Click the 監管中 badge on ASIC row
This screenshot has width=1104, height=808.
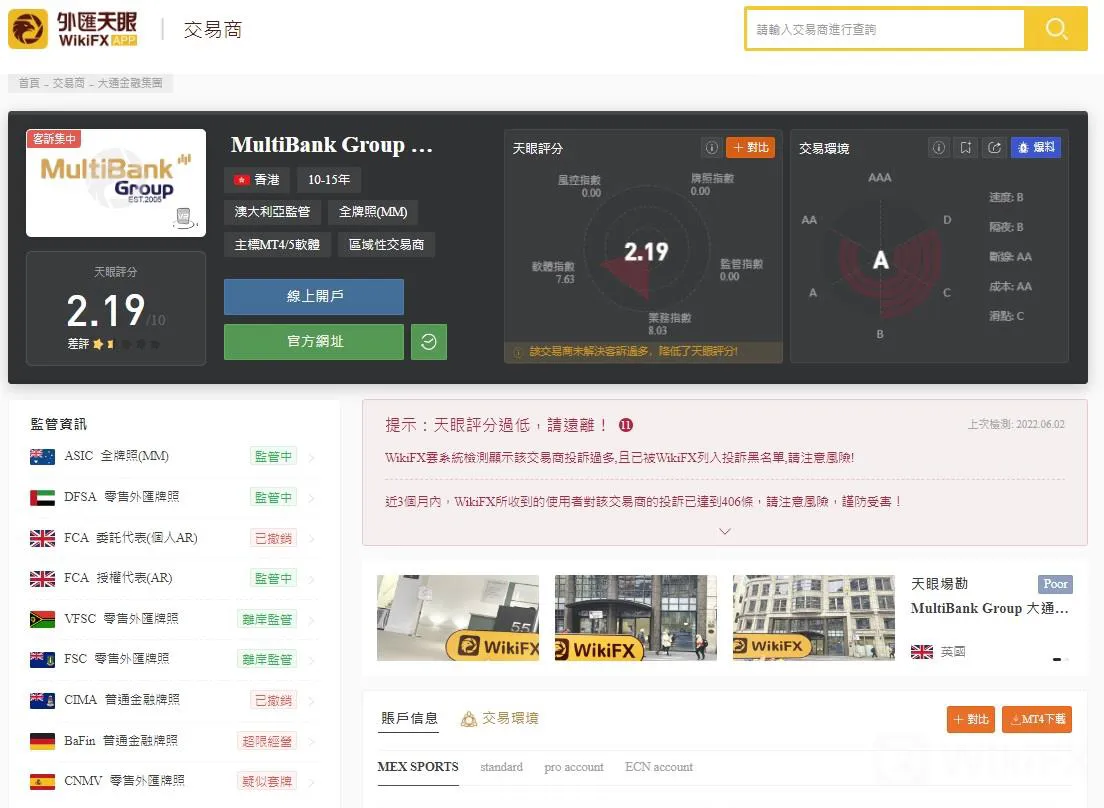point(273,456)
